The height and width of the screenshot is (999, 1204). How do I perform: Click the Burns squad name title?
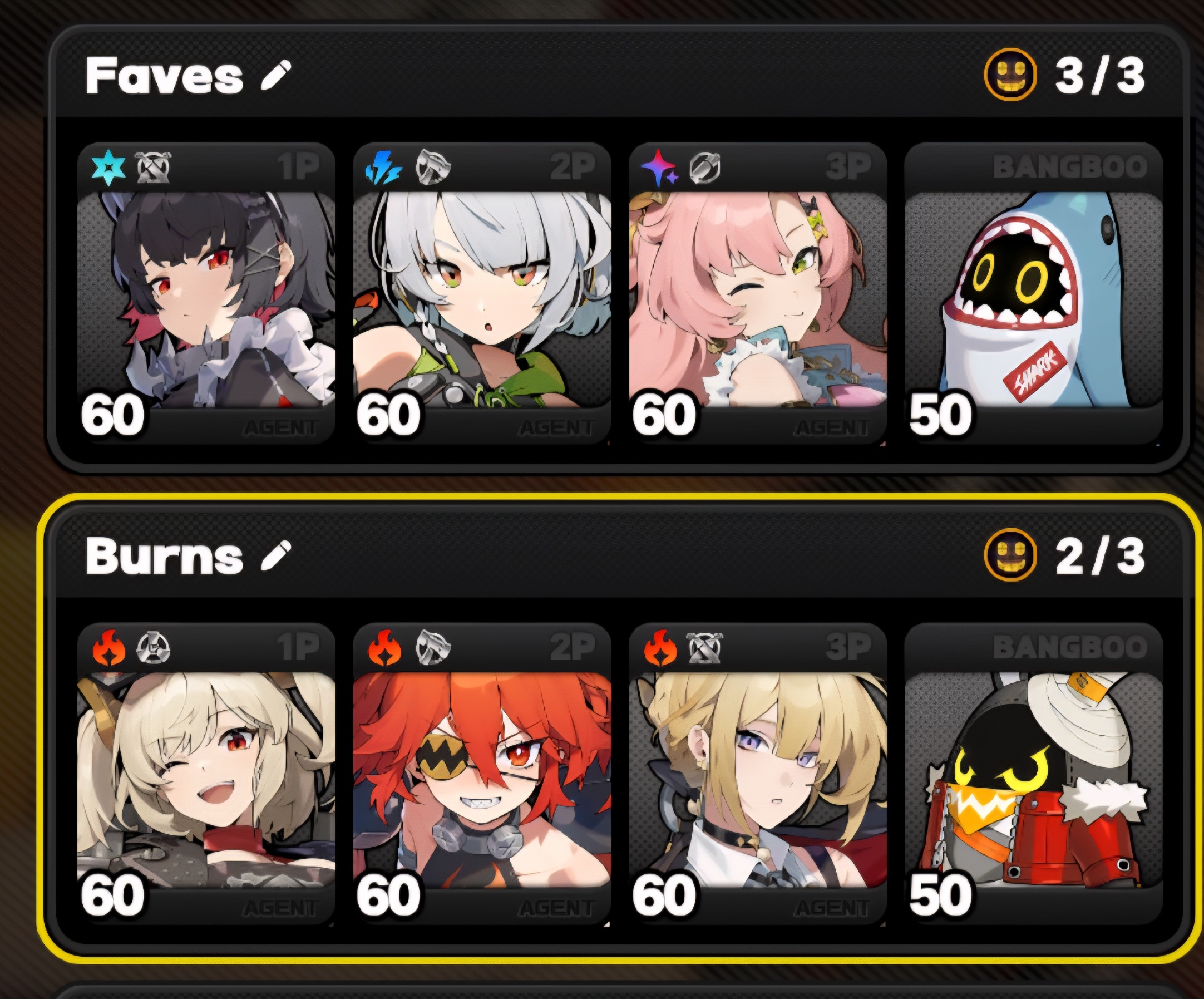165,557
